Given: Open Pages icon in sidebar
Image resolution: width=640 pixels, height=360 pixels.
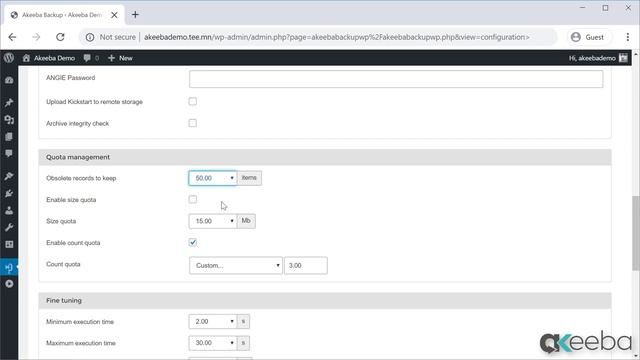Looking at the screenshot, I should [x=9, y=137].
